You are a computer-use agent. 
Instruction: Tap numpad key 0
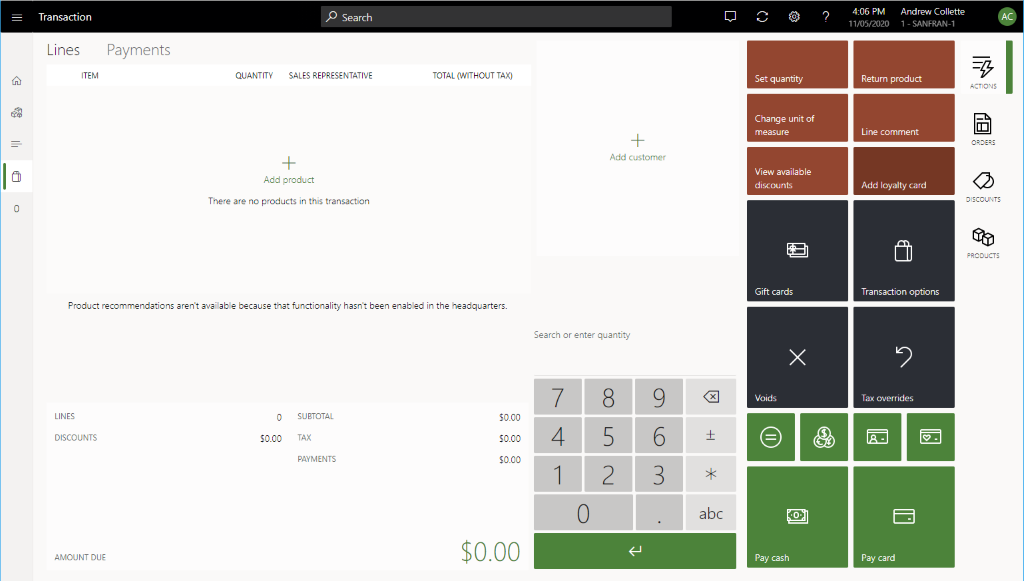(583, 512)
